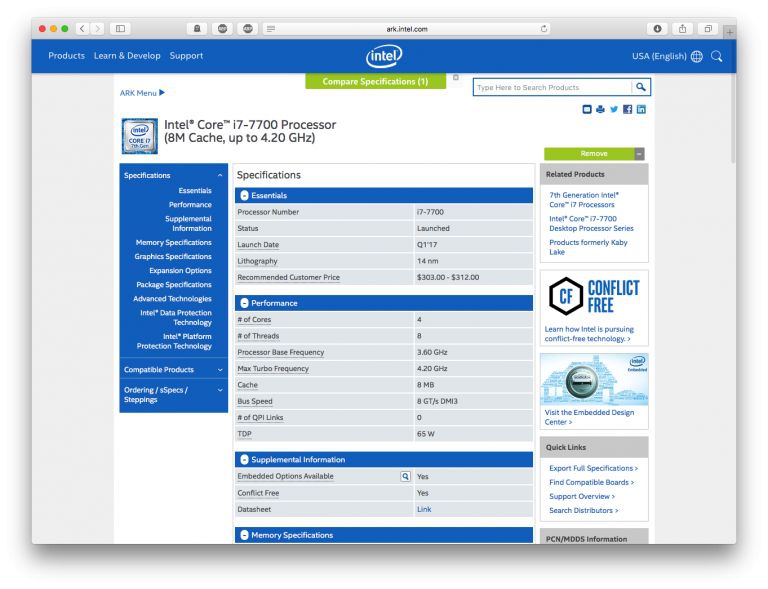Image resolution: width=768 pixels, height=589 pixels.
Task: Click Export Full Specifications link
Action: click(x=594, y=468)
